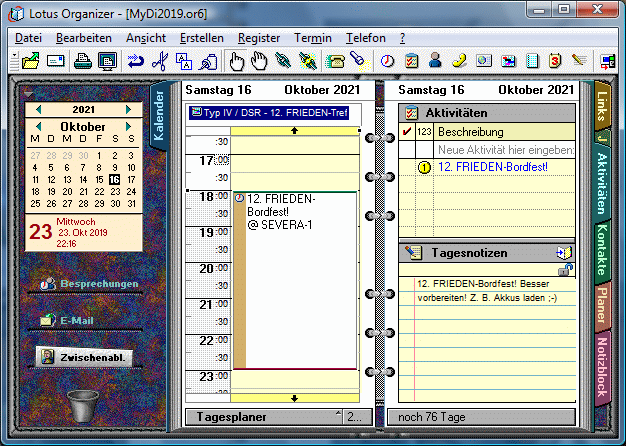Viewport: 626px width, 446px height.
Task: Click the person new contact icon
Action: tap(435, 61)
